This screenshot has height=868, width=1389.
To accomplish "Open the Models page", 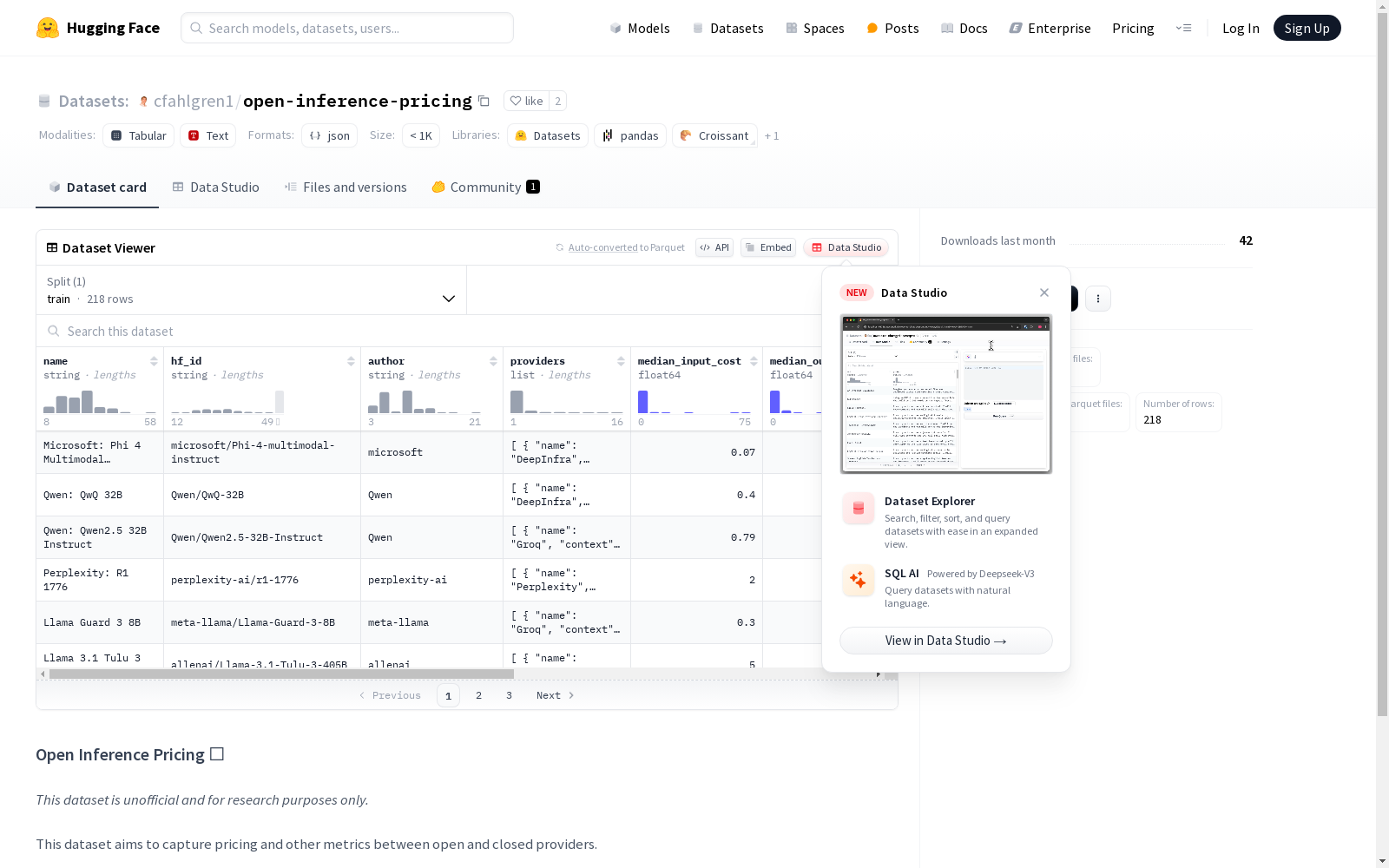I will [640, 28].
